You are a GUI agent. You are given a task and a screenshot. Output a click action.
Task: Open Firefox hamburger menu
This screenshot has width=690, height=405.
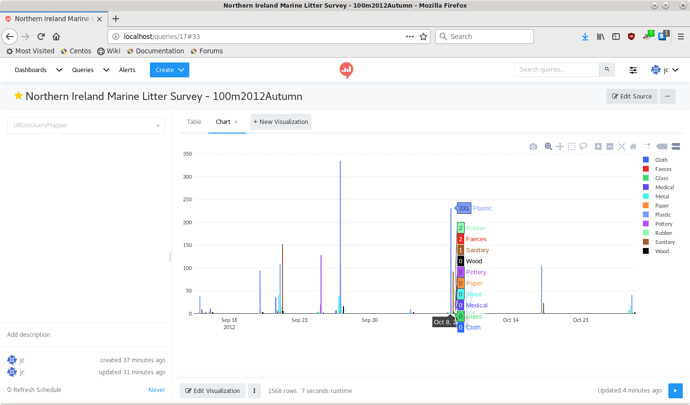coord(680,37)
